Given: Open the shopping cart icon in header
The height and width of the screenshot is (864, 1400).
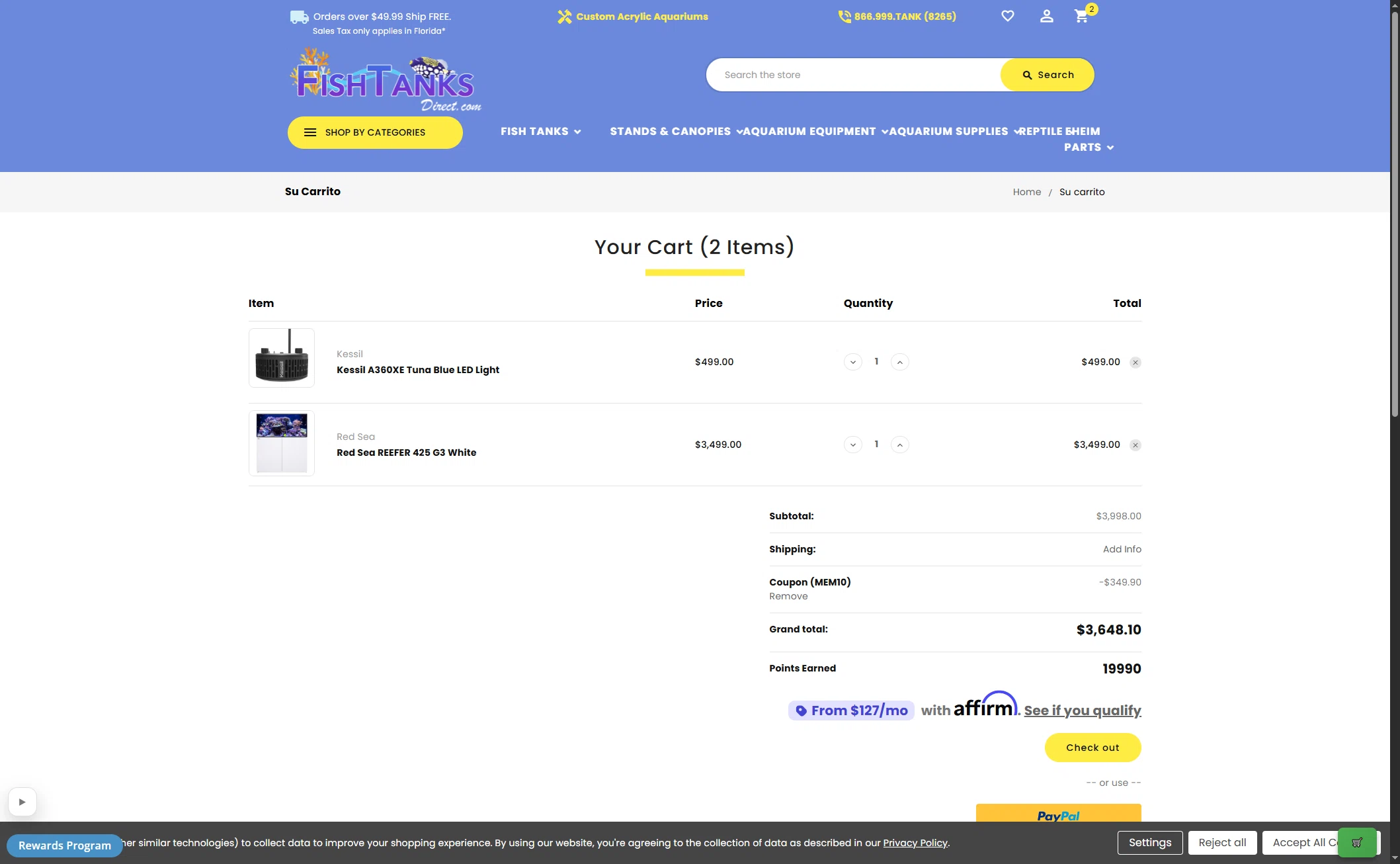Looking at the screenshot, I should tap(1082, 16).
